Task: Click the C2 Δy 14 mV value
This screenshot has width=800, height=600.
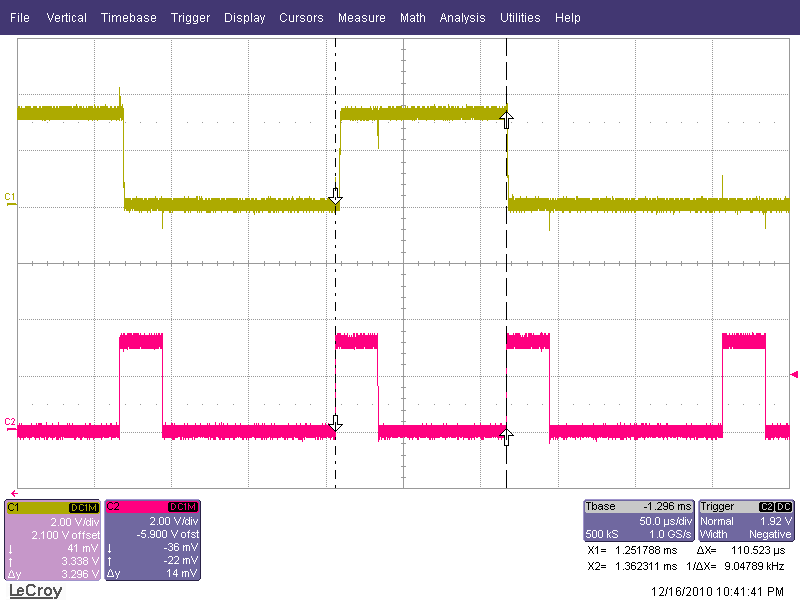Action: [x=181, y=573]
